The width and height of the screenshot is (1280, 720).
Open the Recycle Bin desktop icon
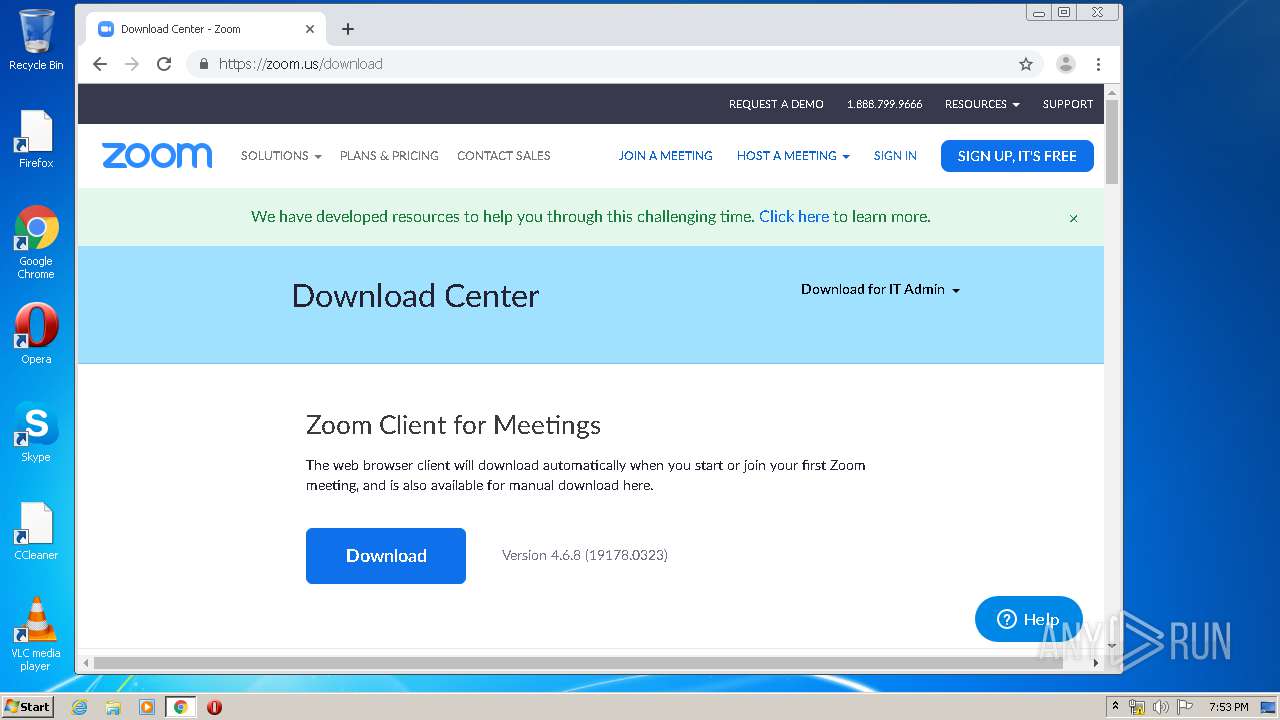click(x=36, y=40)
